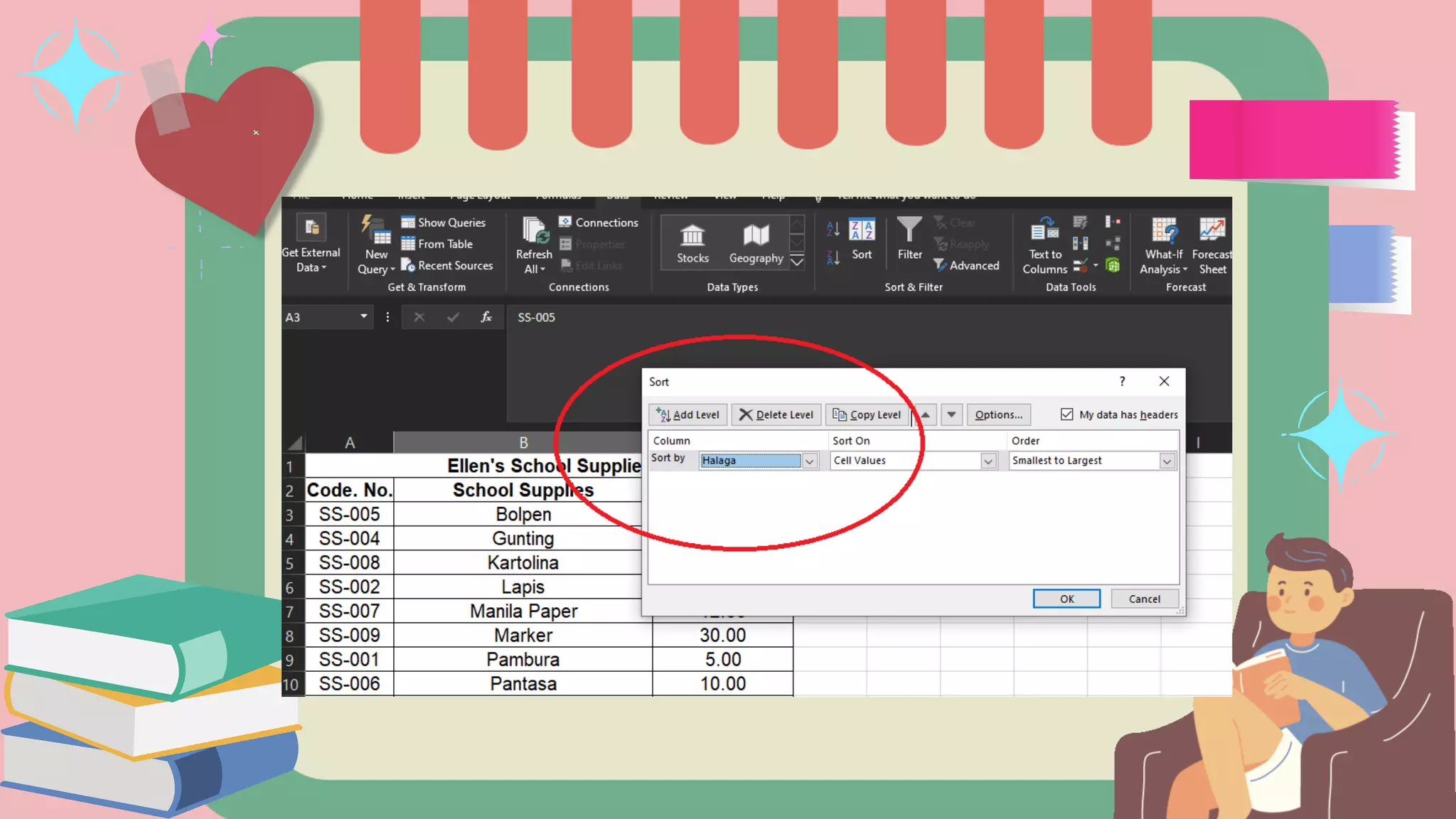Expand the Sort by column dropdown
The image size is (1456, 819).
(810, 461)
